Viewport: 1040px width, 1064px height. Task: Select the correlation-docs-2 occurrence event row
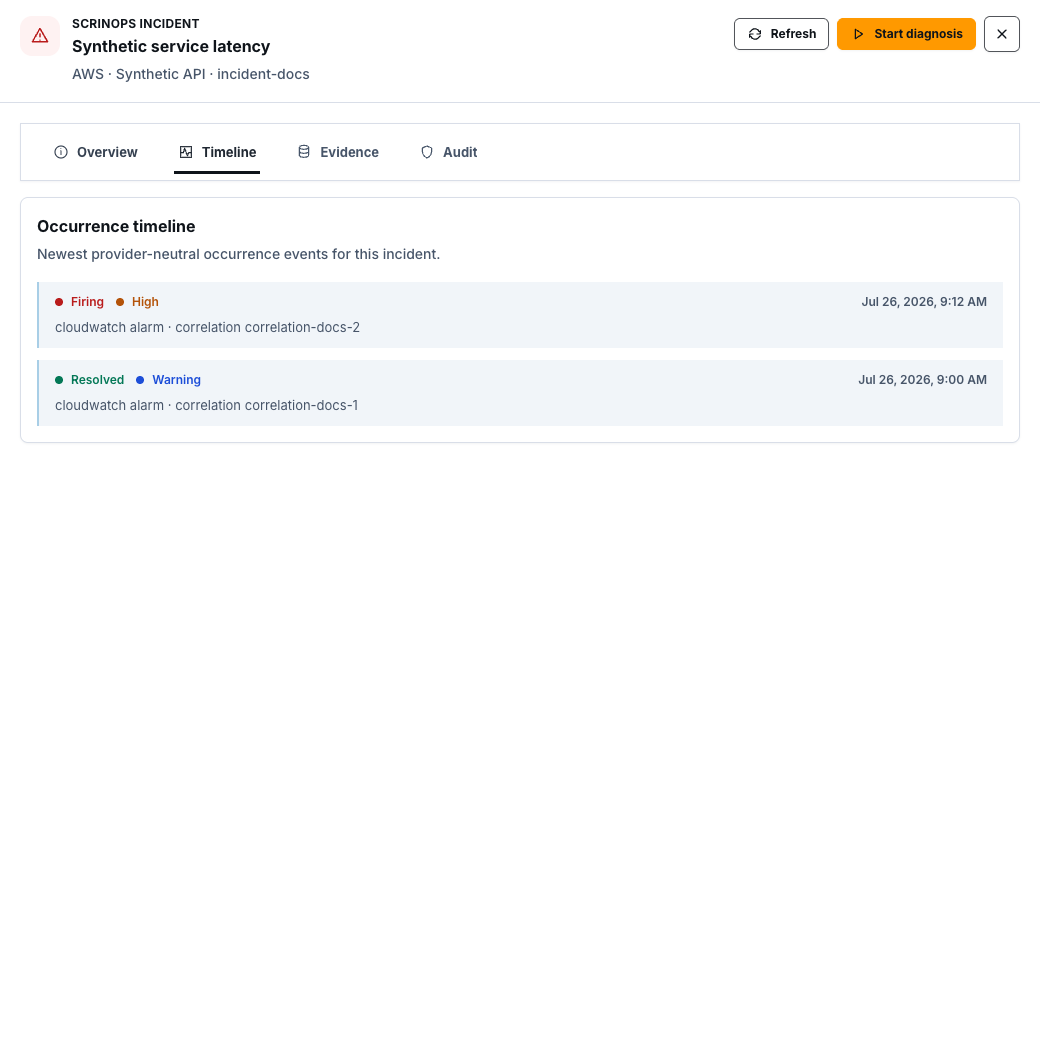click(x=520, y=315)
